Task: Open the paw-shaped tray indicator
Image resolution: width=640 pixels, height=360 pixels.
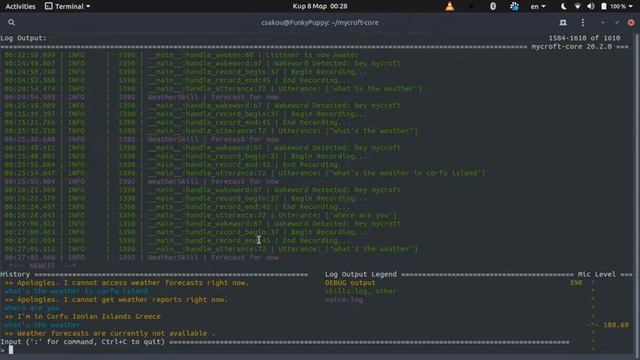Action: [514, 6]
